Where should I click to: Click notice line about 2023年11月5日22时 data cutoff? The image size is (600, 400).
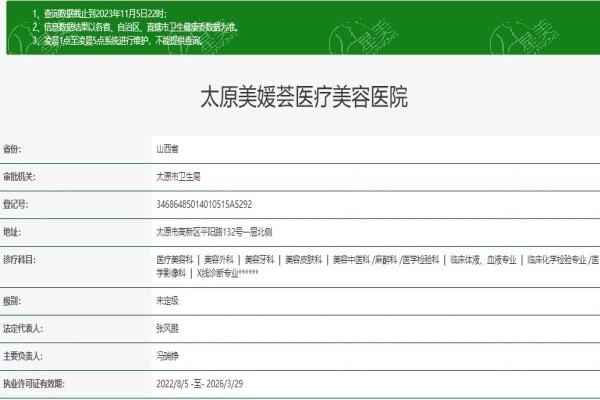(99, 14)
